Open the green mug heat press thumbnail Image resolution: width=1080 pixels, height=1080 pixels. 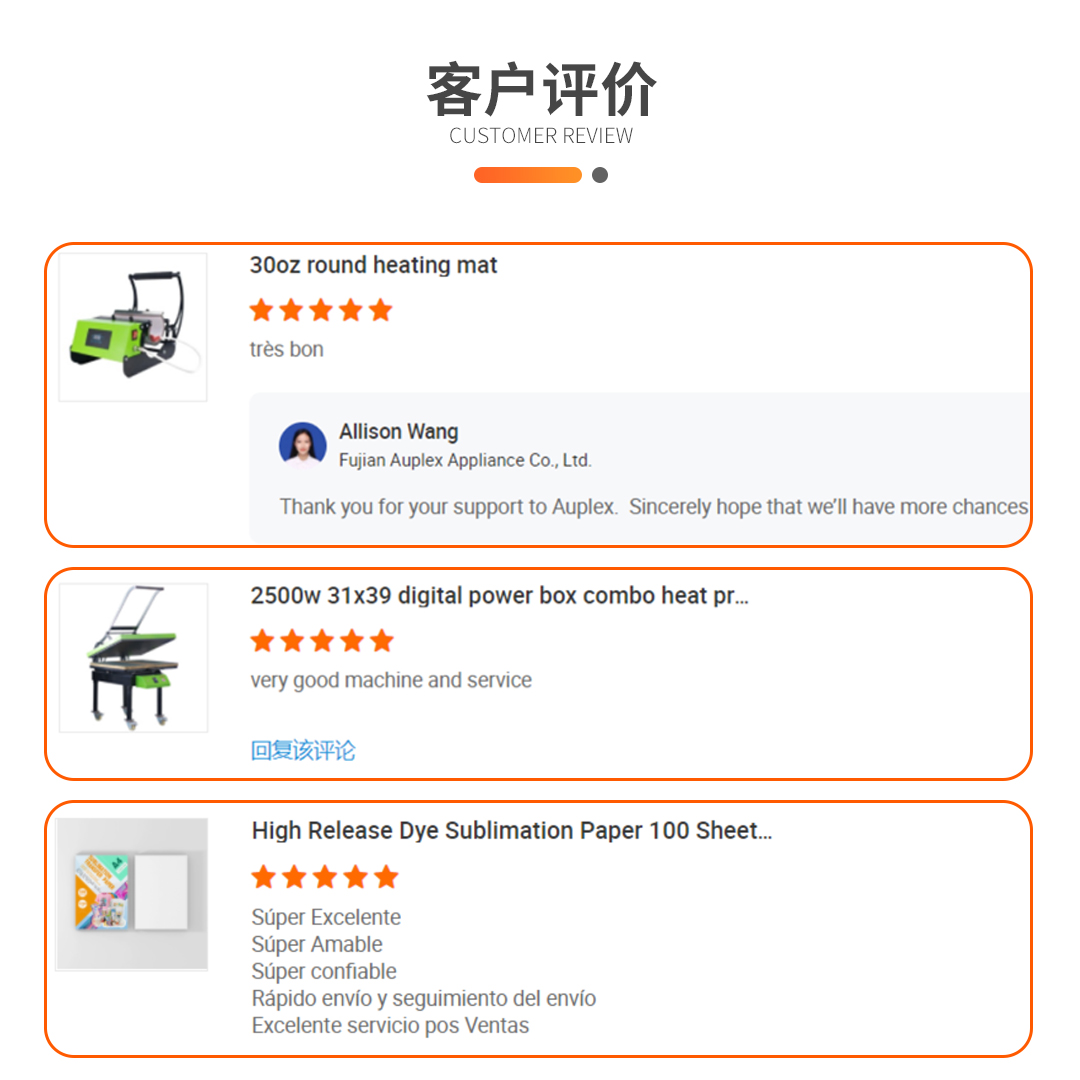pos(133,327)
